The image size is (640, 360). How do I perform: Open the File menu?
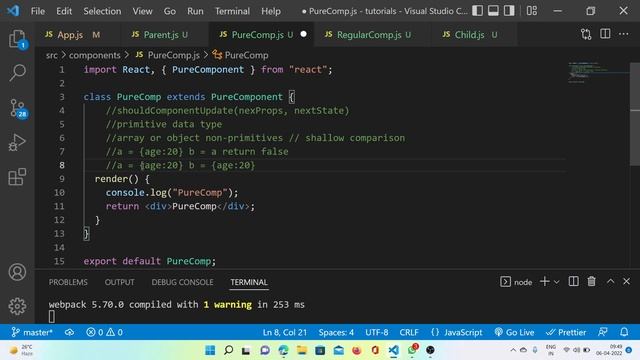coord(38,11)
